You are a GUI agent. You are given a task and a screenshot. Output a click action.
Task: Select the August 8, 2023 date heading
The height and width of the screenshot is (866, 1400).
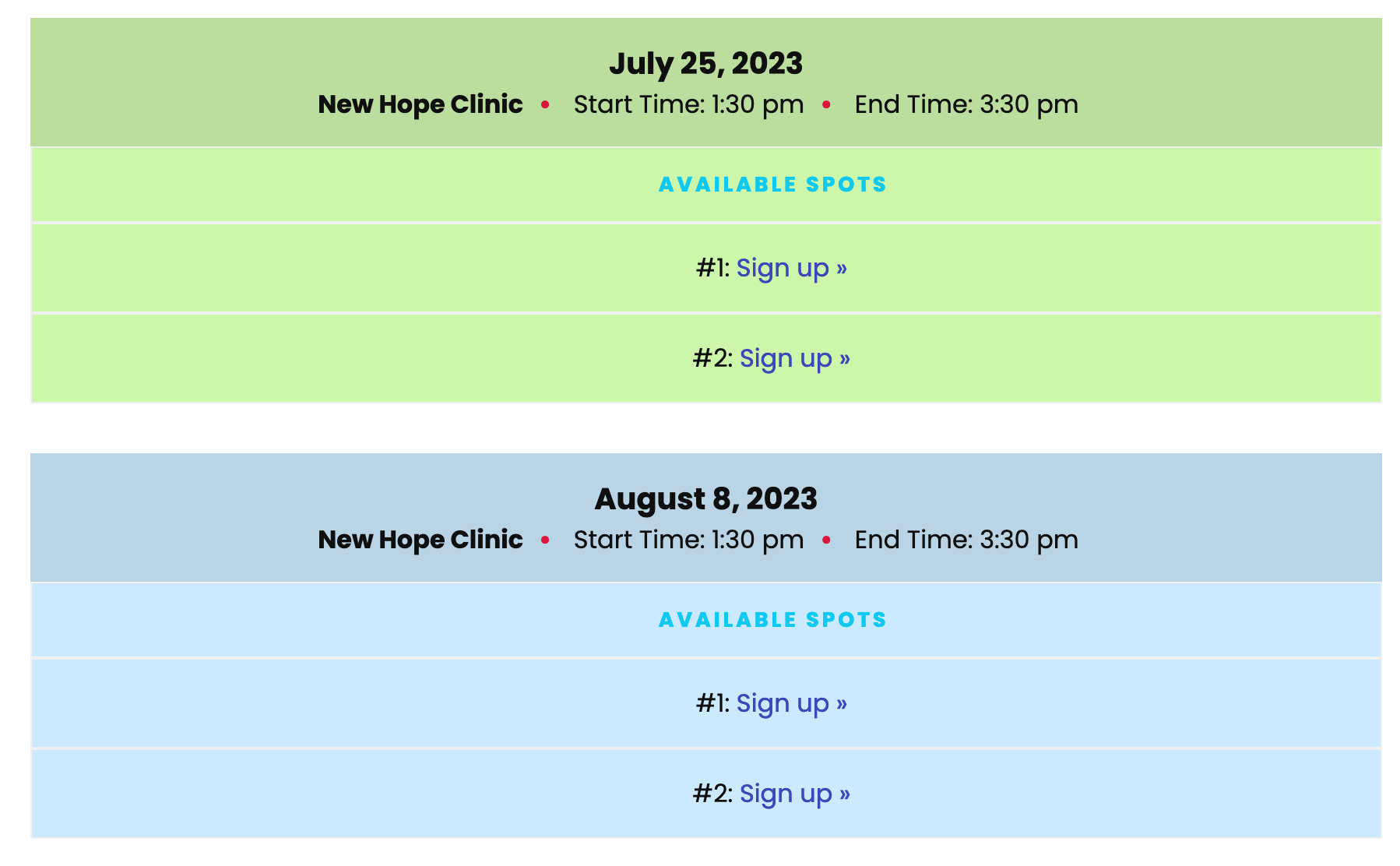(x=705, y=499)
